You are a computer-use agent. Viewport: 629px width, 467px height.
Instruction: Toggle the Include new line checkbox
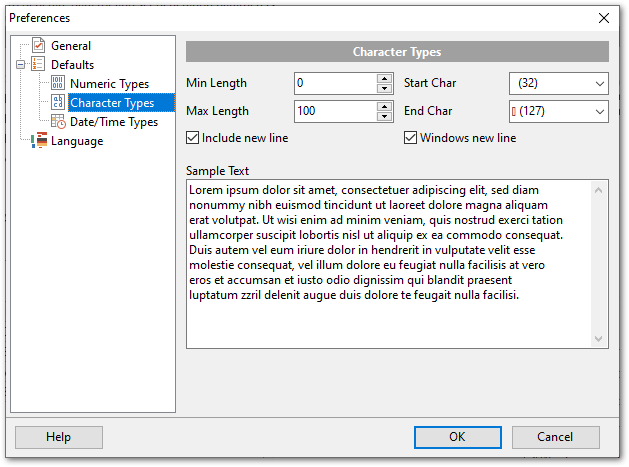tap(193, 138)
